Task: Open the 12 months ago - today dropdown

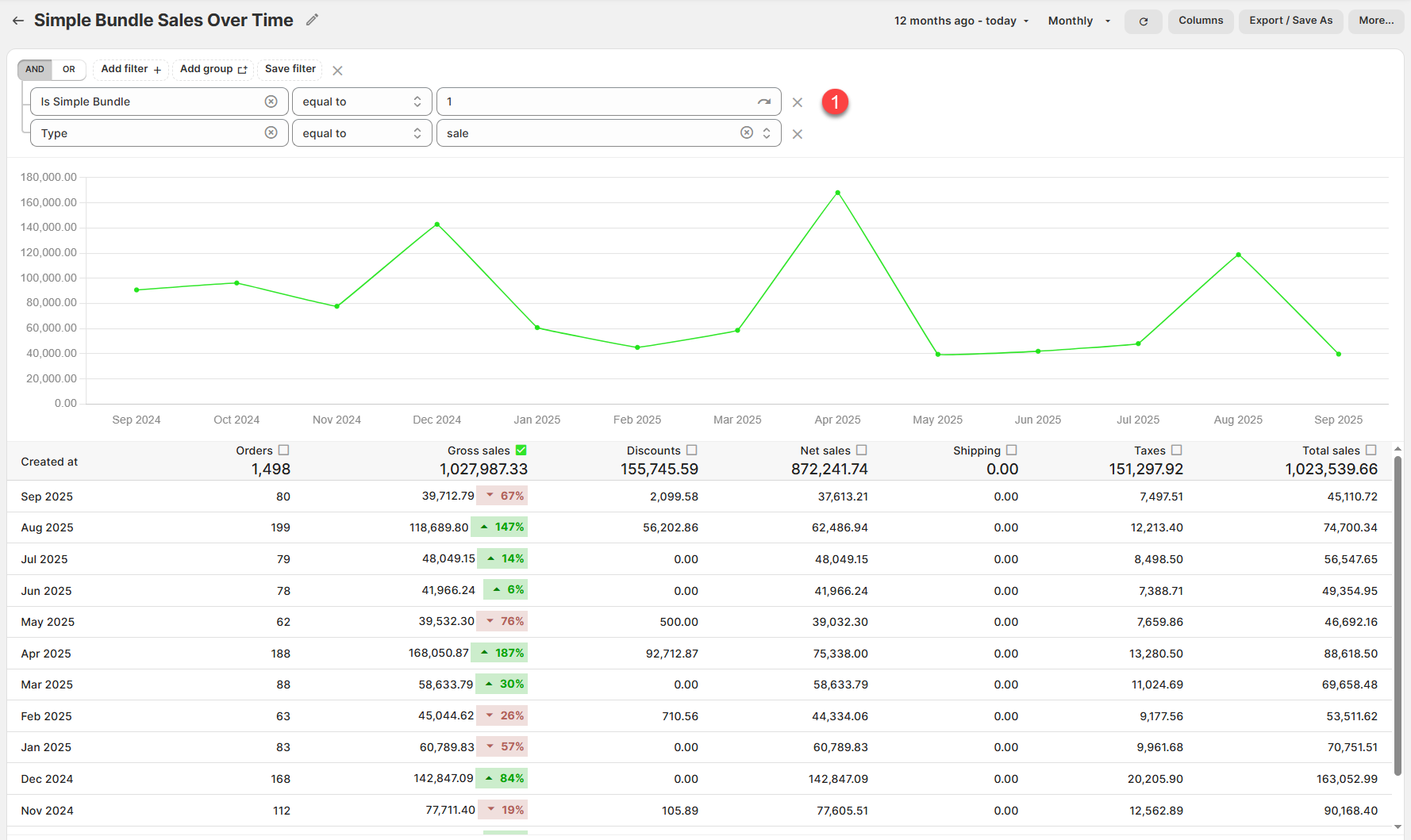Action: pyautogui.click(x=961, y=21)
